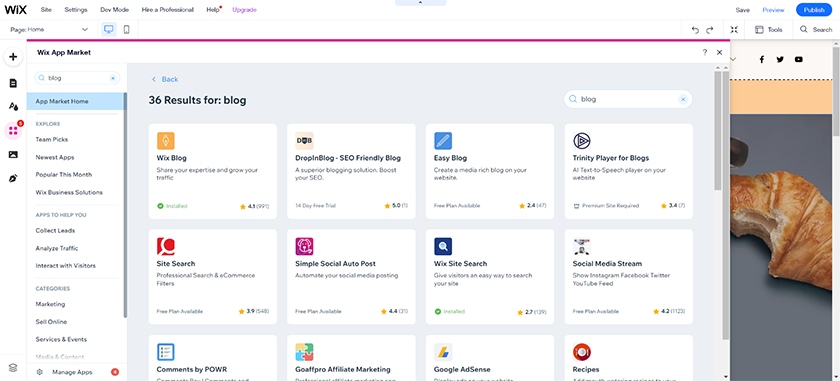Open the Add Elements plus button

coord(13,57)
